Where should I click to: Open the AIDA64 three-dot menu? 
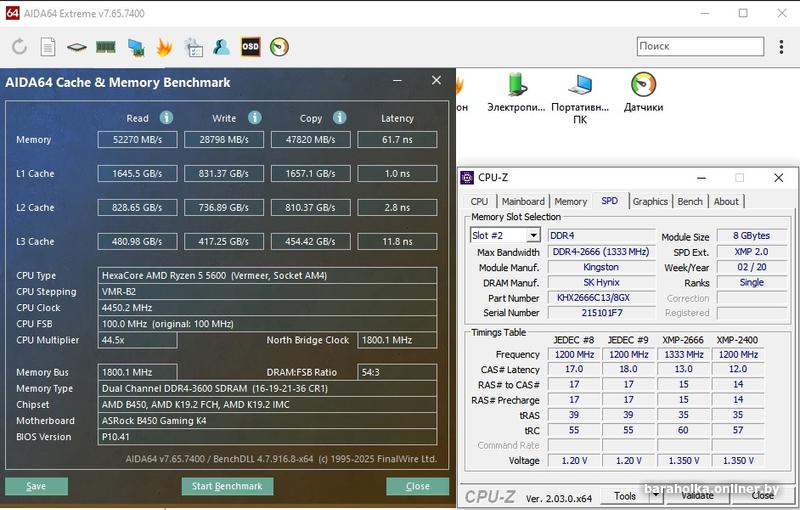coord(781,47)
